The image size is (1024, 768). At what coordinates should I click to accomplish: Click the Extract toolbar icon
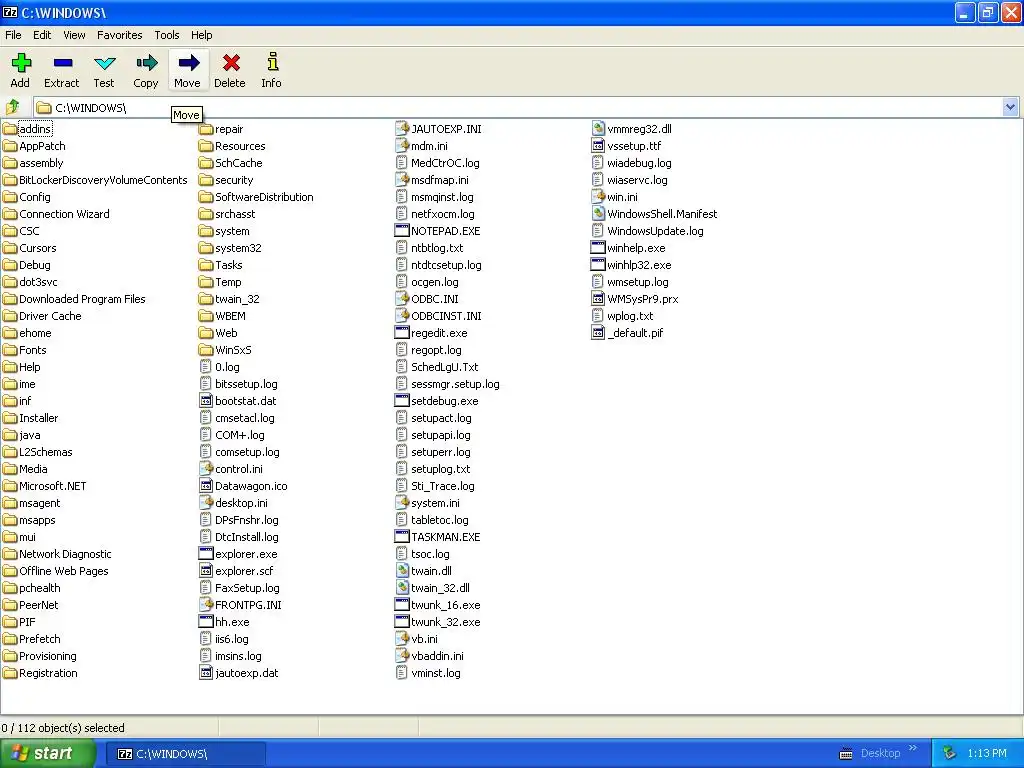click(x=63, y=63)
